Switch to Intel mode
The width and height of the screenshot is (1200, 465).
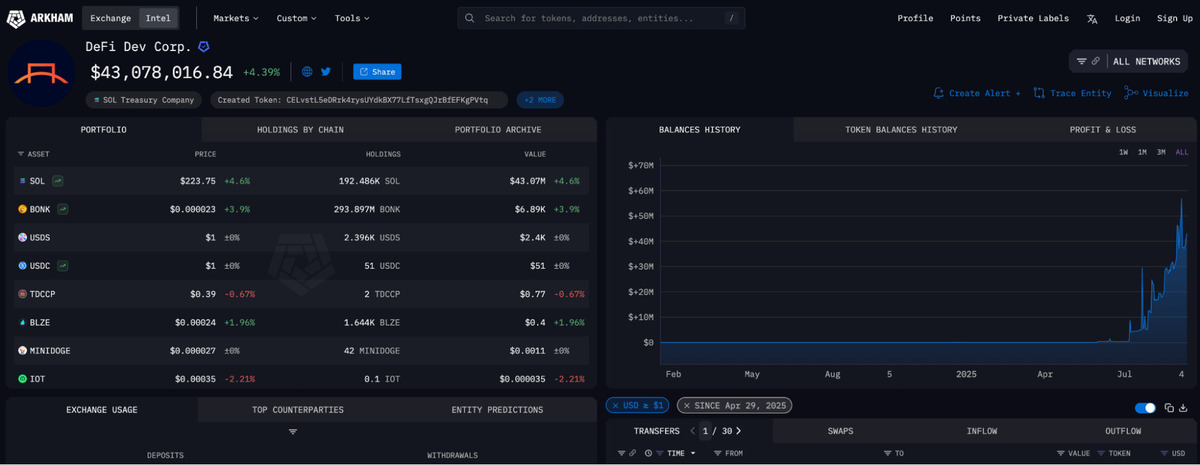point(158,18)
